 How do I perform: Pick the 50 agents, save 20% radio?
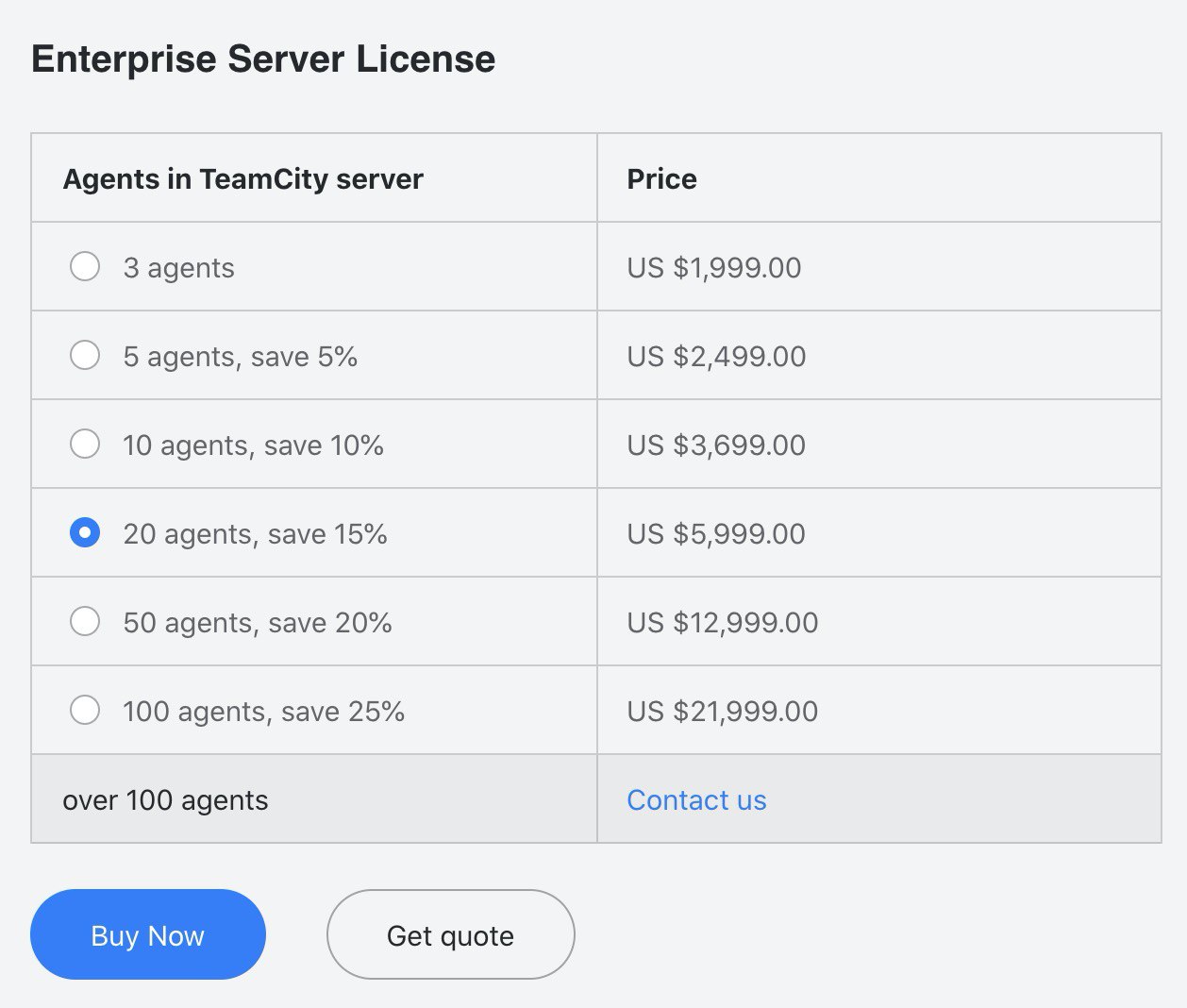[85, 621]
